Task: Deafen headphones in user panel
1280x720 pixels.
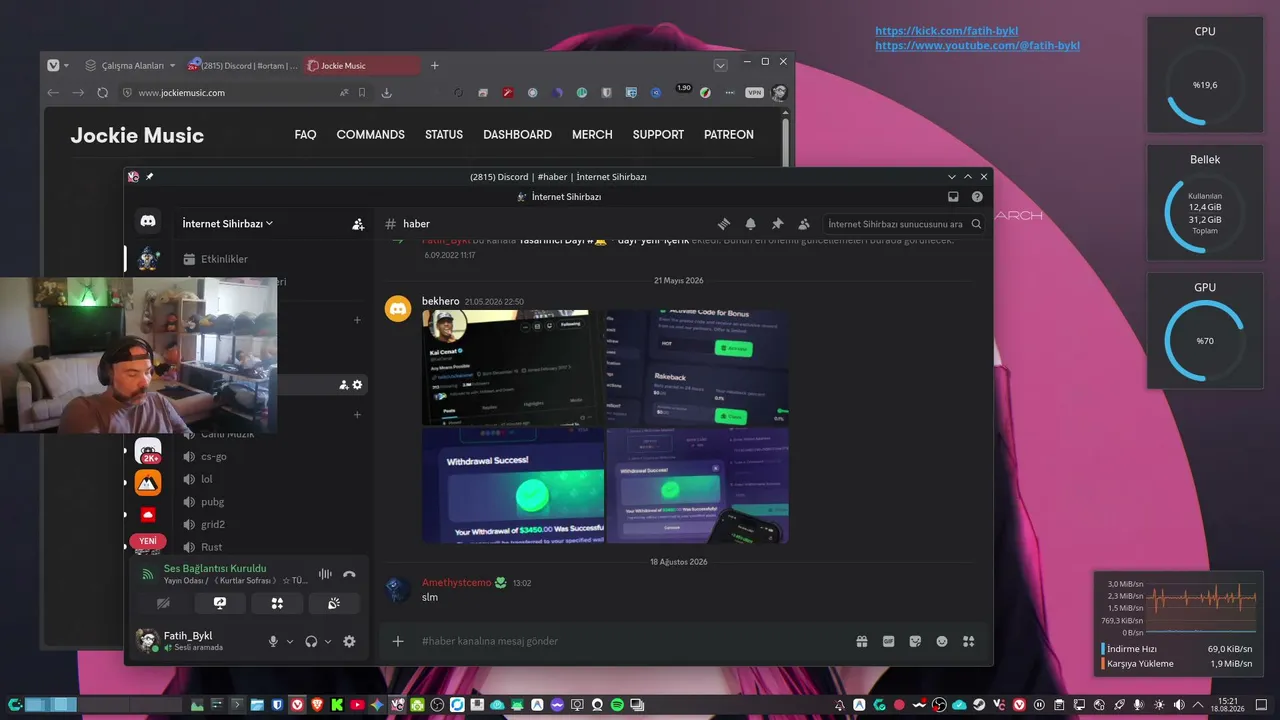Action: tap(311, 641)
